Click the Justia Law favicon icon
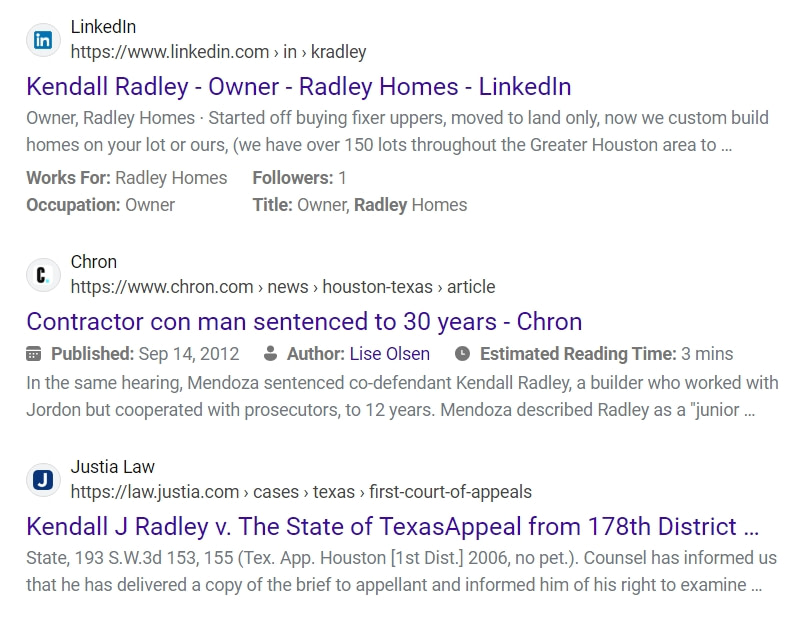The height and width of the screenshot is (620, 809). coord(43,480)
